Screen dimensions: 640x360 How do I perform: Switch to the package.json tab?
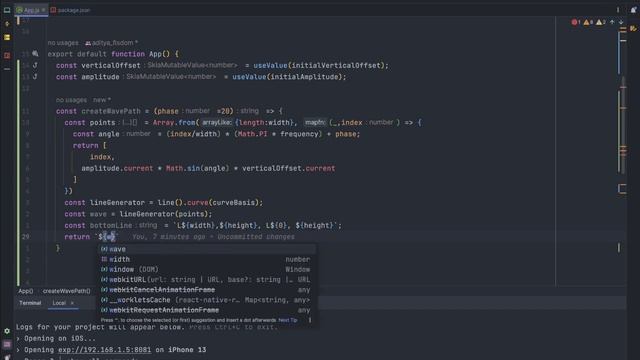70,10
